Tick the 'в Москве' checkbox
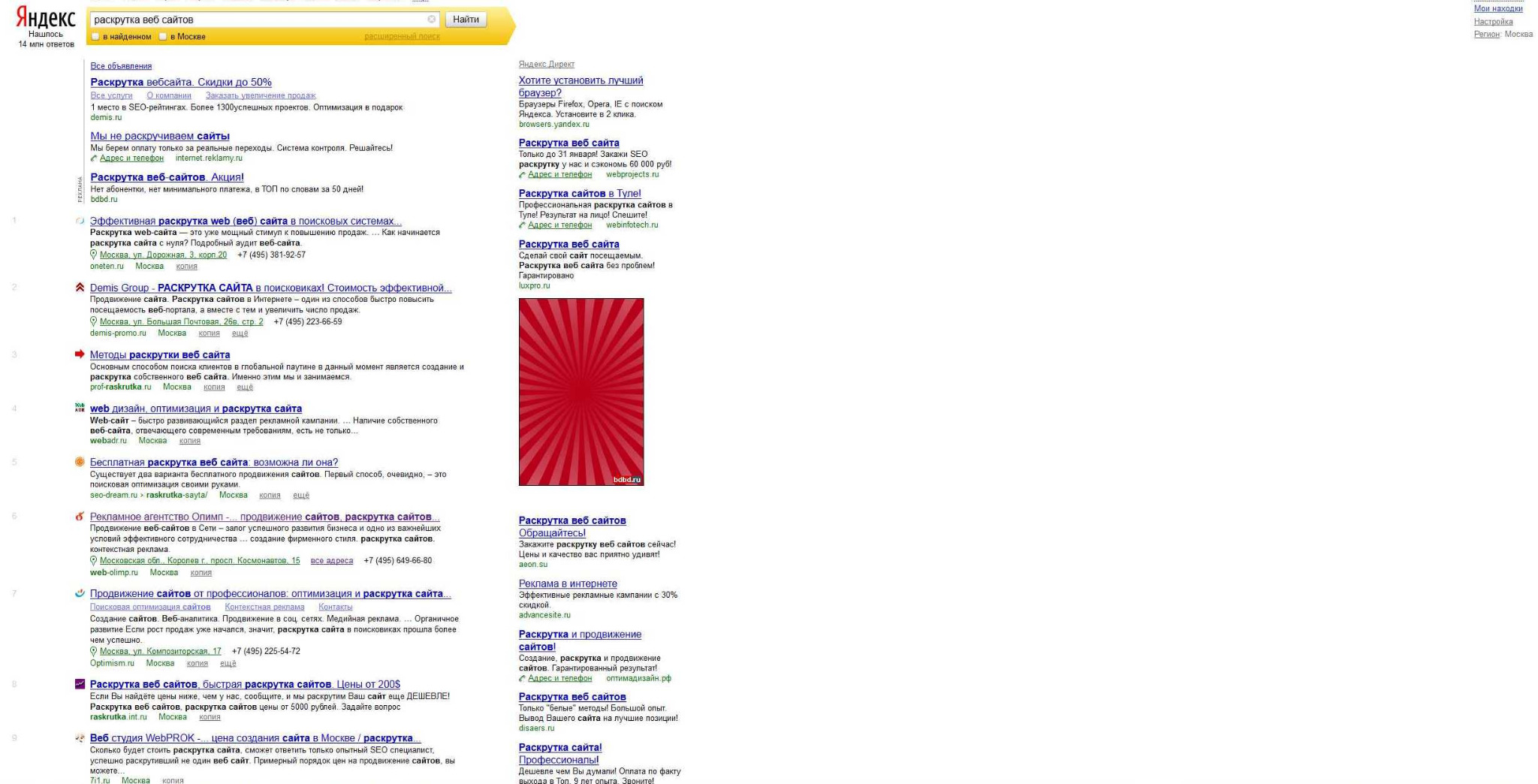The height and width of the screenshot is (784, 1538). click(x=163, y=37)
